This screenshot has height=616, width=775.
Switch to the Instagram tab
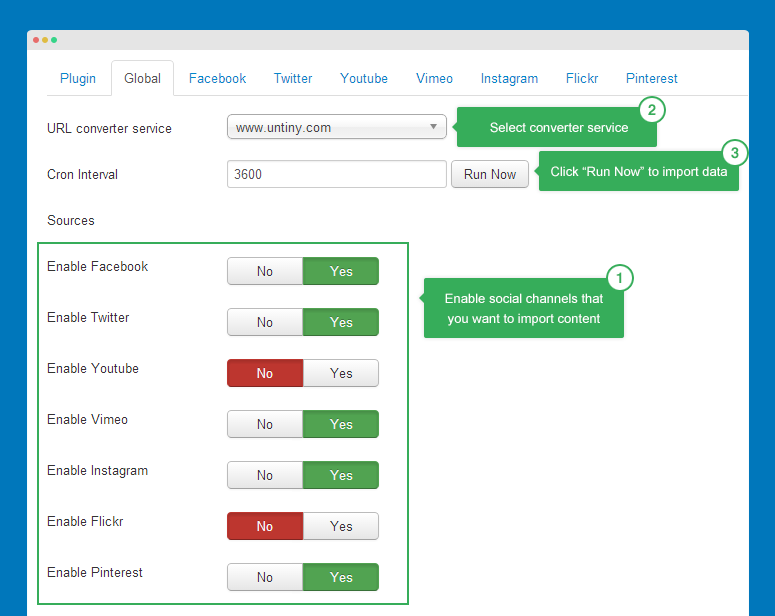click(509, 78)
